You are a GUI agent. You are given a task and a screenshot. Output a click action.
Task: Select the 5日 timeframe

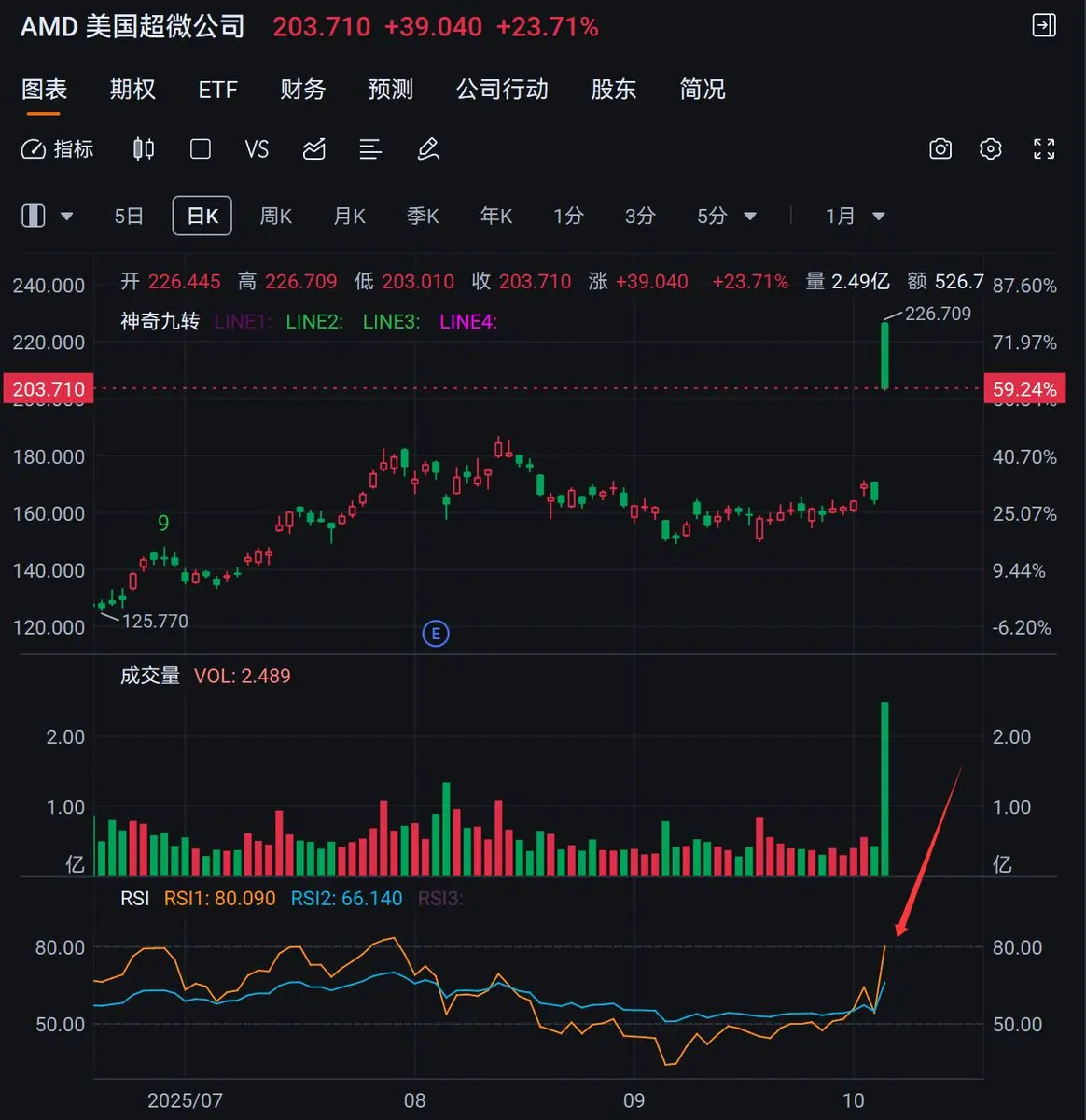coord(129,217)
